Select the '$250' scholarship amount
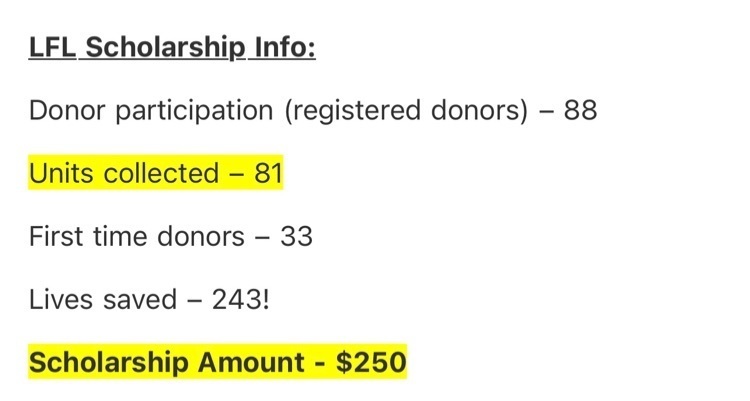Viewport: 750px width, 401px height. click(x=371, y=362)
